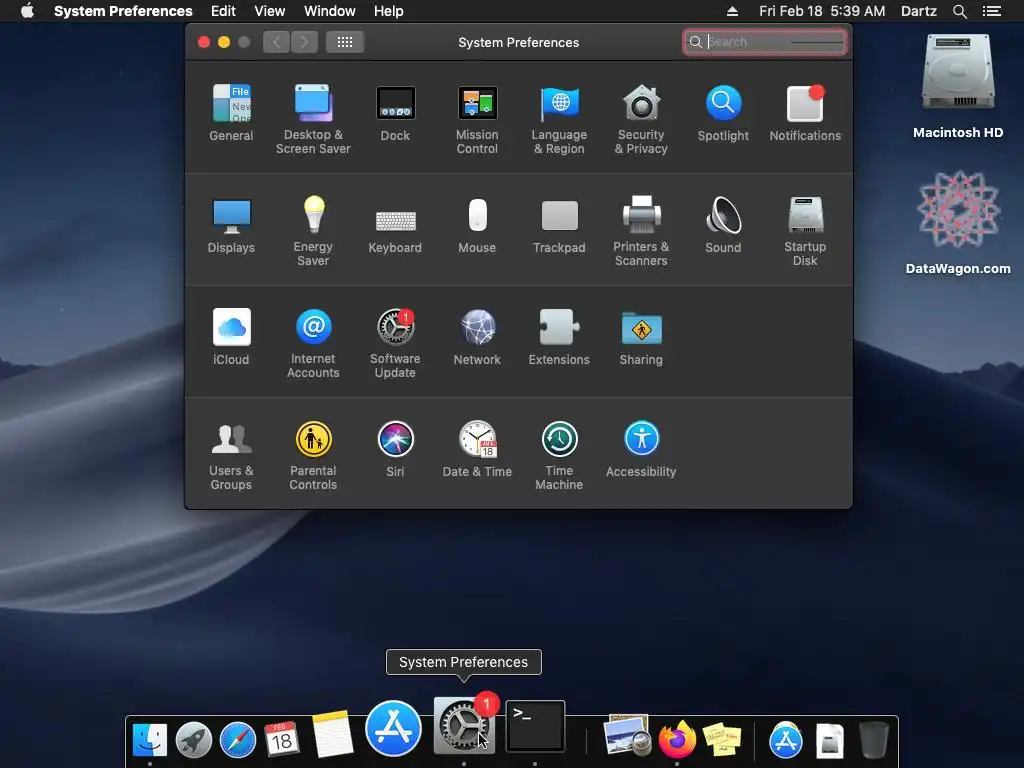
Task: Open the View menu
Action: (270, 11)
